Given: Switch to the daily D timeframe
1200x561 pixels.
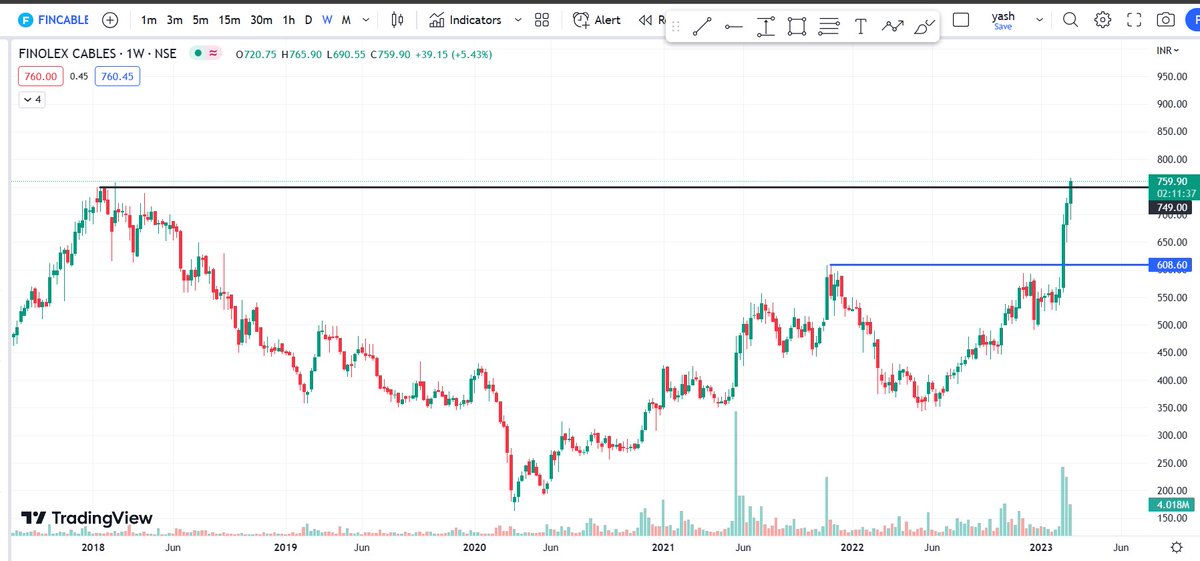Looking at the screenshot, I should (x=308, y=20).
